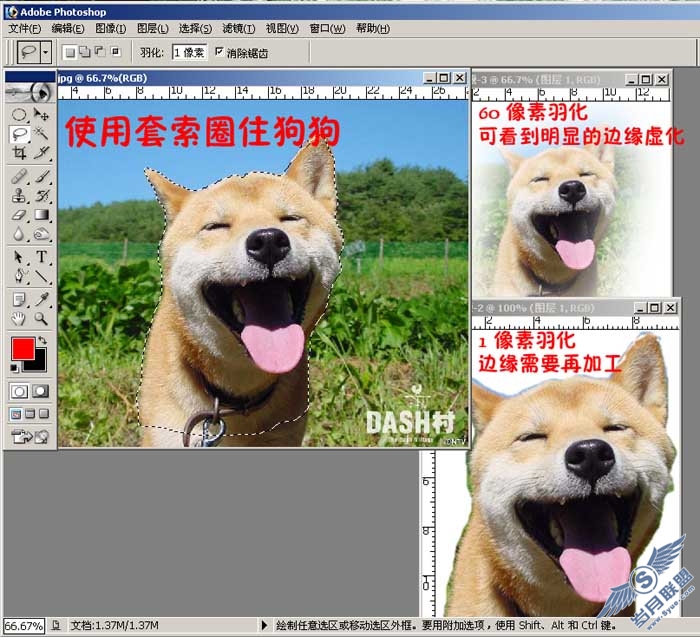Click the 66.67% zoom level field
Image resolution: width=700 pixels, height=637 pixels.
click(x=24, y=626)
